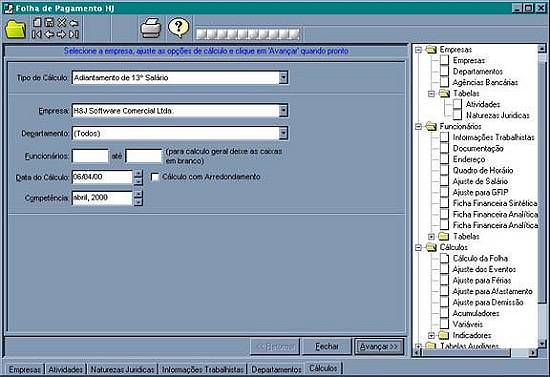
Task: Go to last record icon
Action: click(x=74, y=34)
